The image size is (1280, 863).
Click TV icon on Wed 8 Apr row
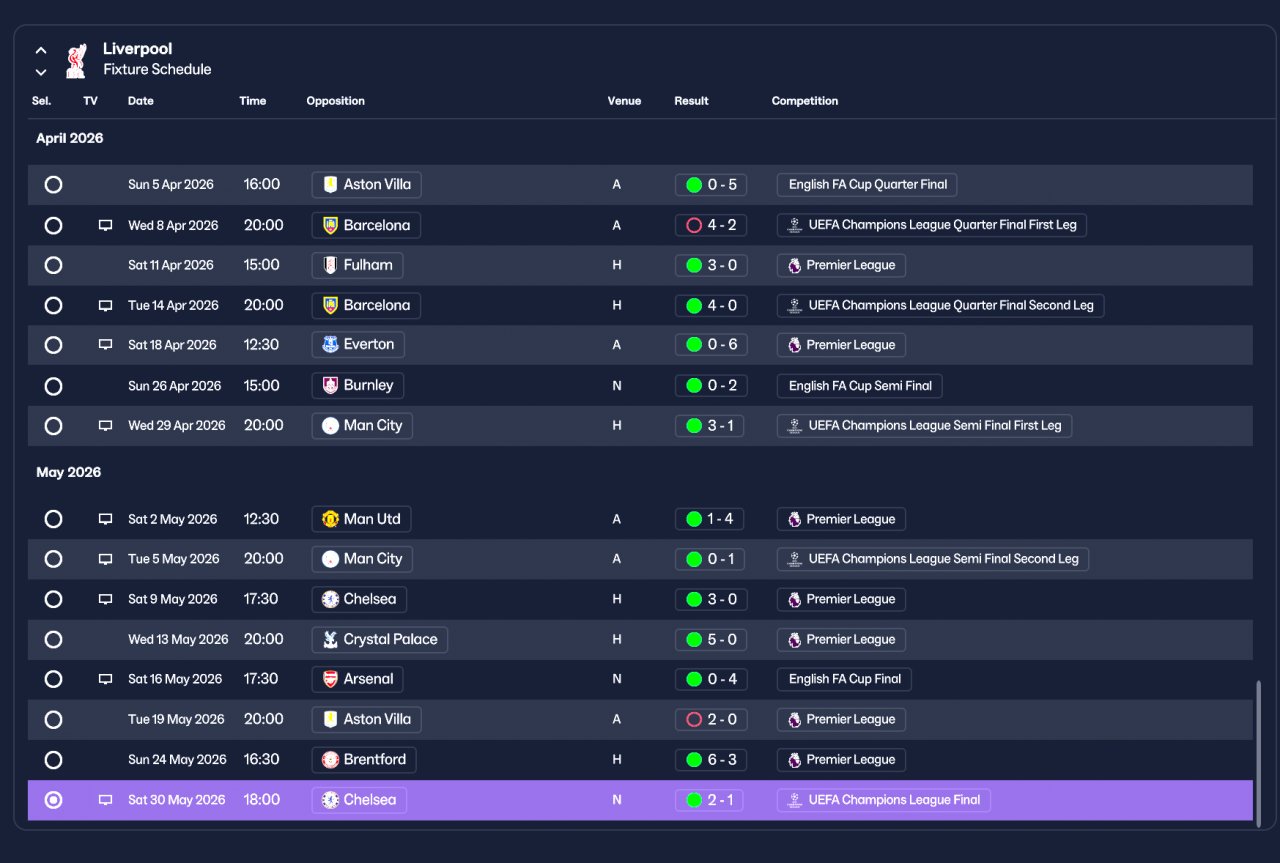[x=105, y=226]
